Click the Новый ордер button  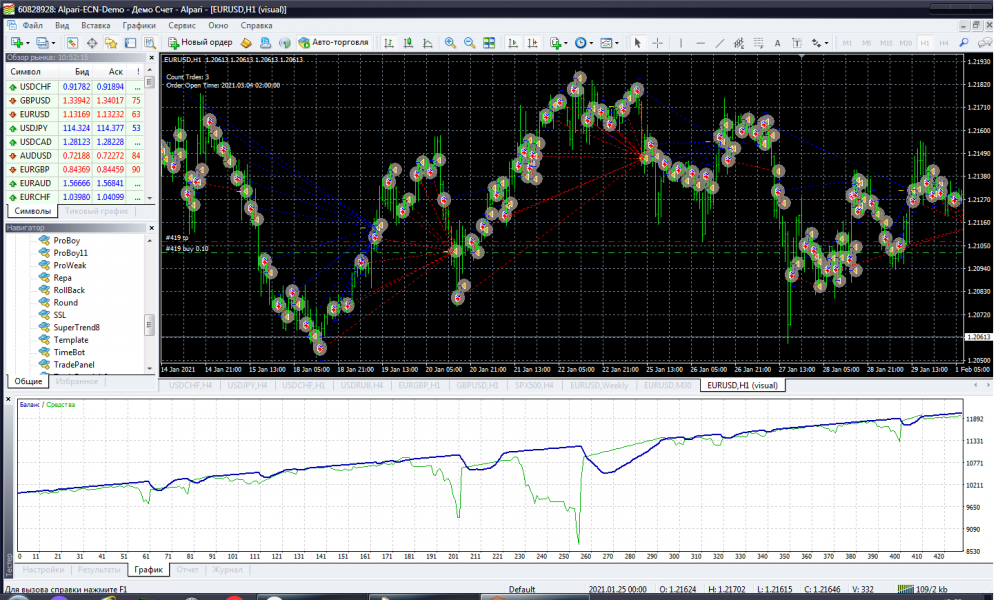200,43
